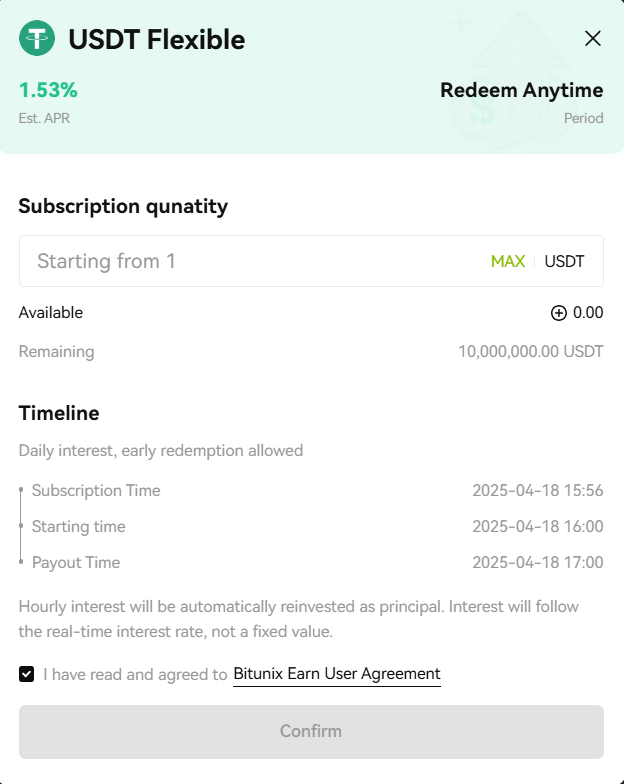Click the Confirm button
Image resolution: width=624 pixels, height=784 pixels.
tap(311, 732)
